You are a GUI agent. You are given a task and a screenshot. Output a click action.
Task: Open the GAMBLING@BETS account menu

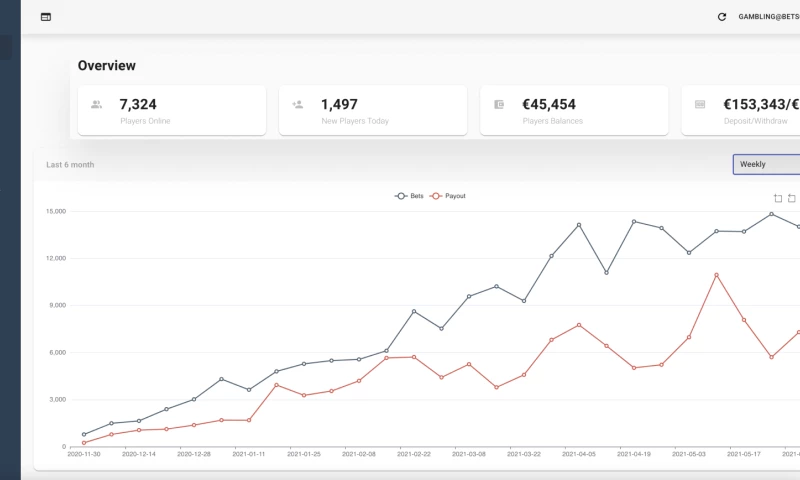[x=768, y=17]
